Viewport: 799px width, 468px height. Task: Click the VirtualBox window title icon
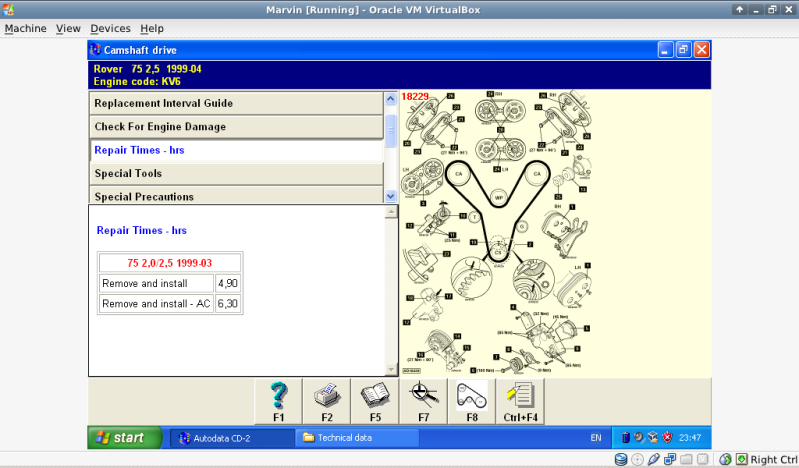8,9
